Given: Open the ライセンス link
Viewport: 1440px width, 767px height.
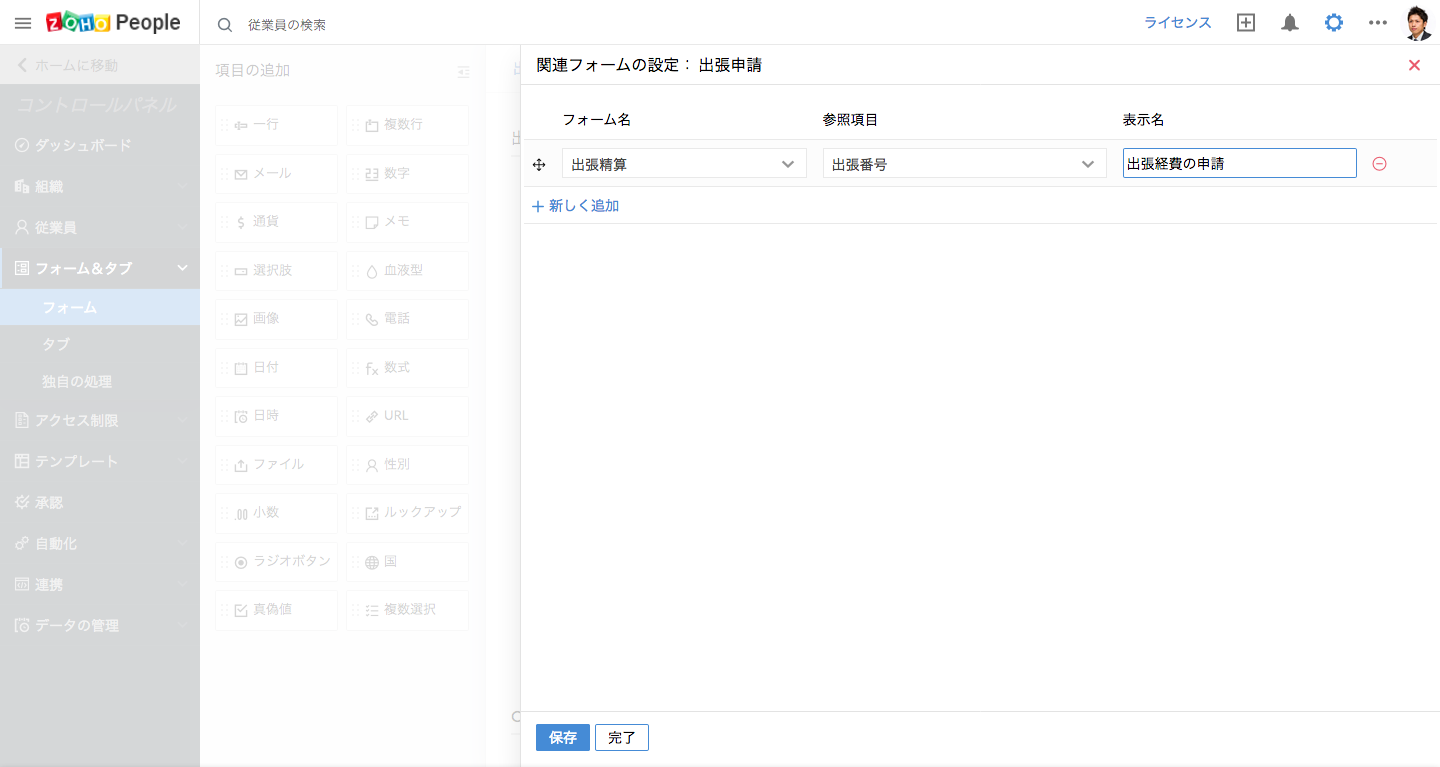Looking at the screenshot, I should 1177,23.
